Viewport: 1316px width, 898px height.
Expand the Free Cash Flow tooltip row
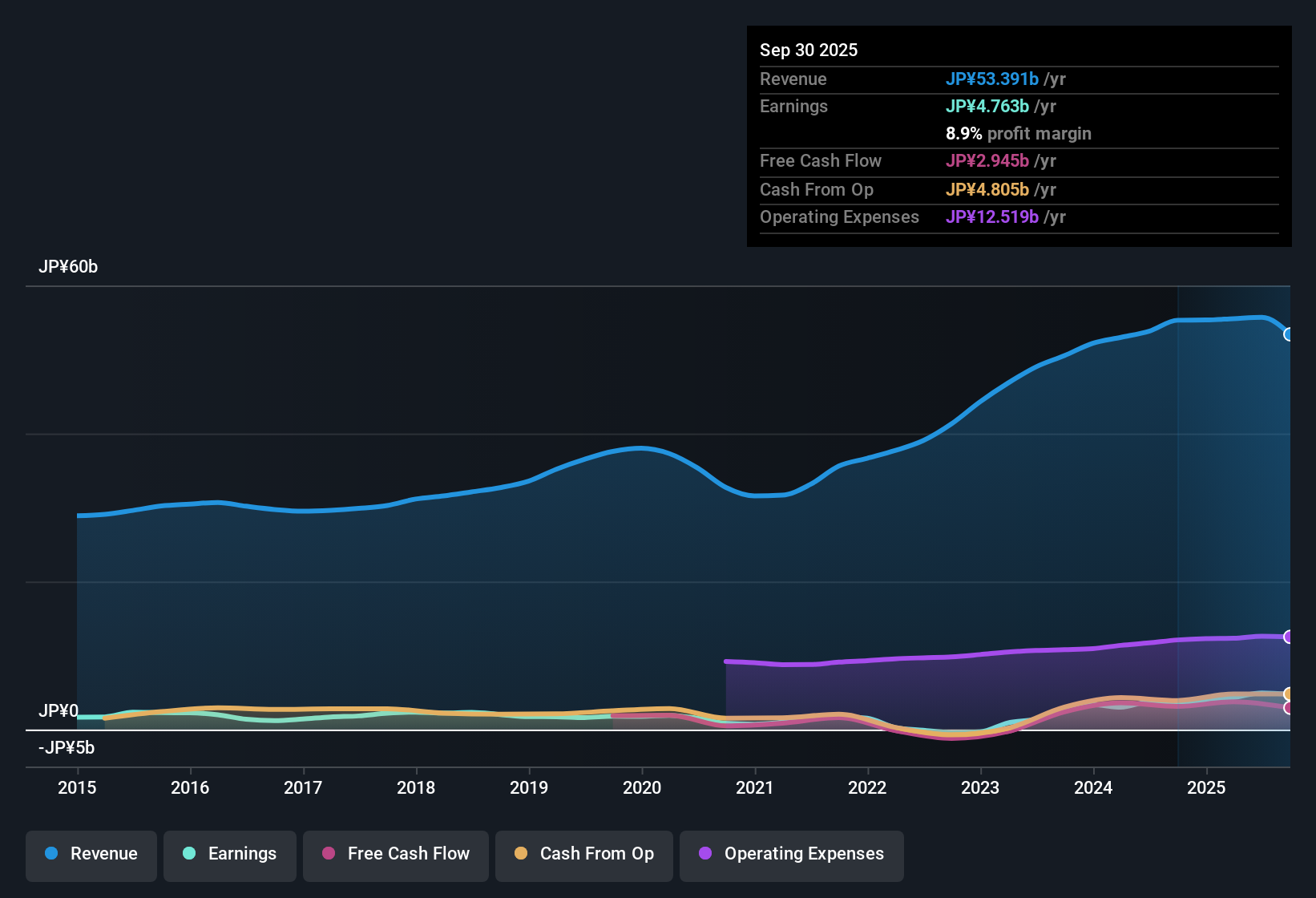(x=1018, y=161)
